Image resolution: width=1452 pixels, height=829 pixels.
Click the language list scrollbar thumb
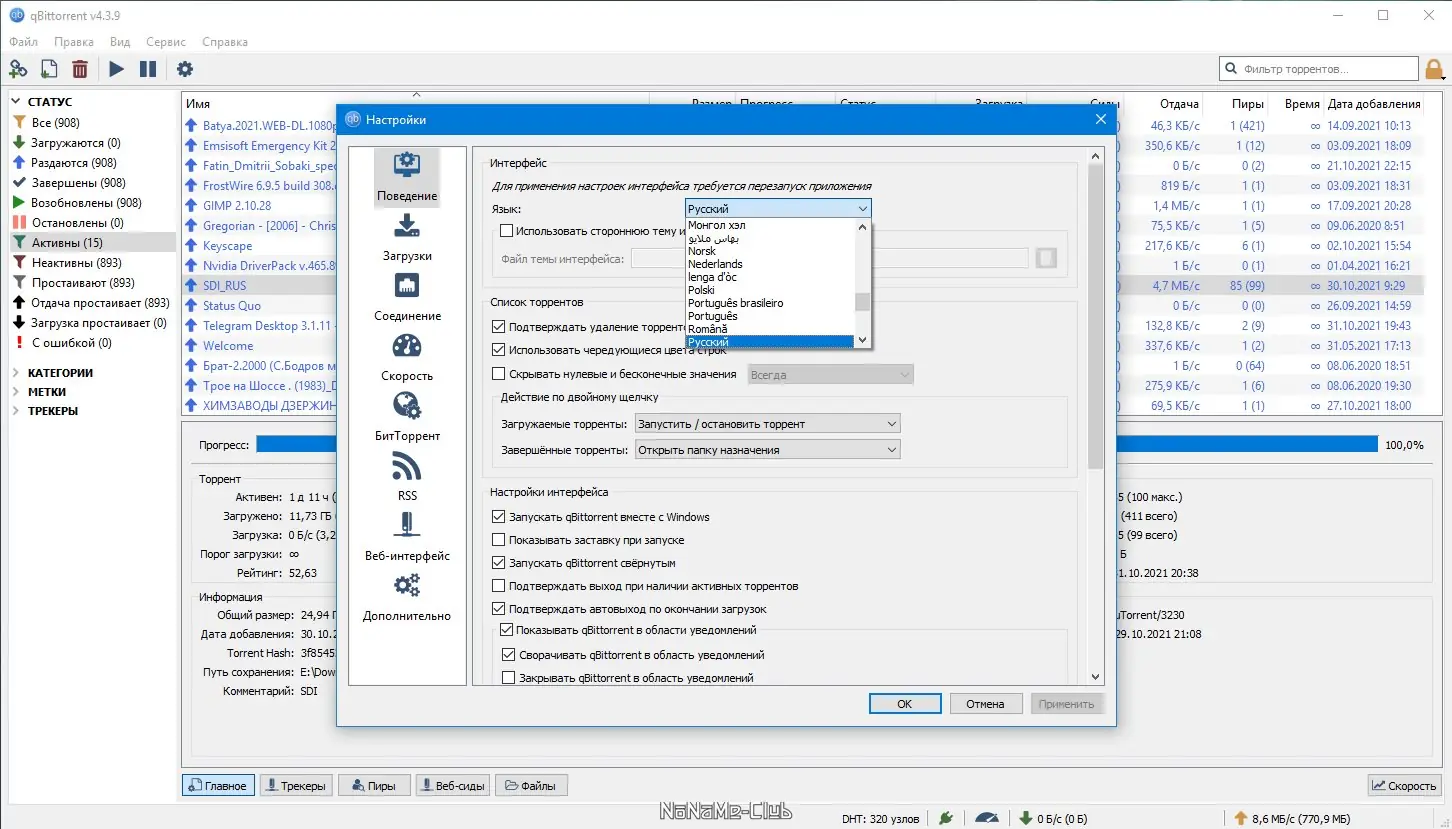click(863, 302)
